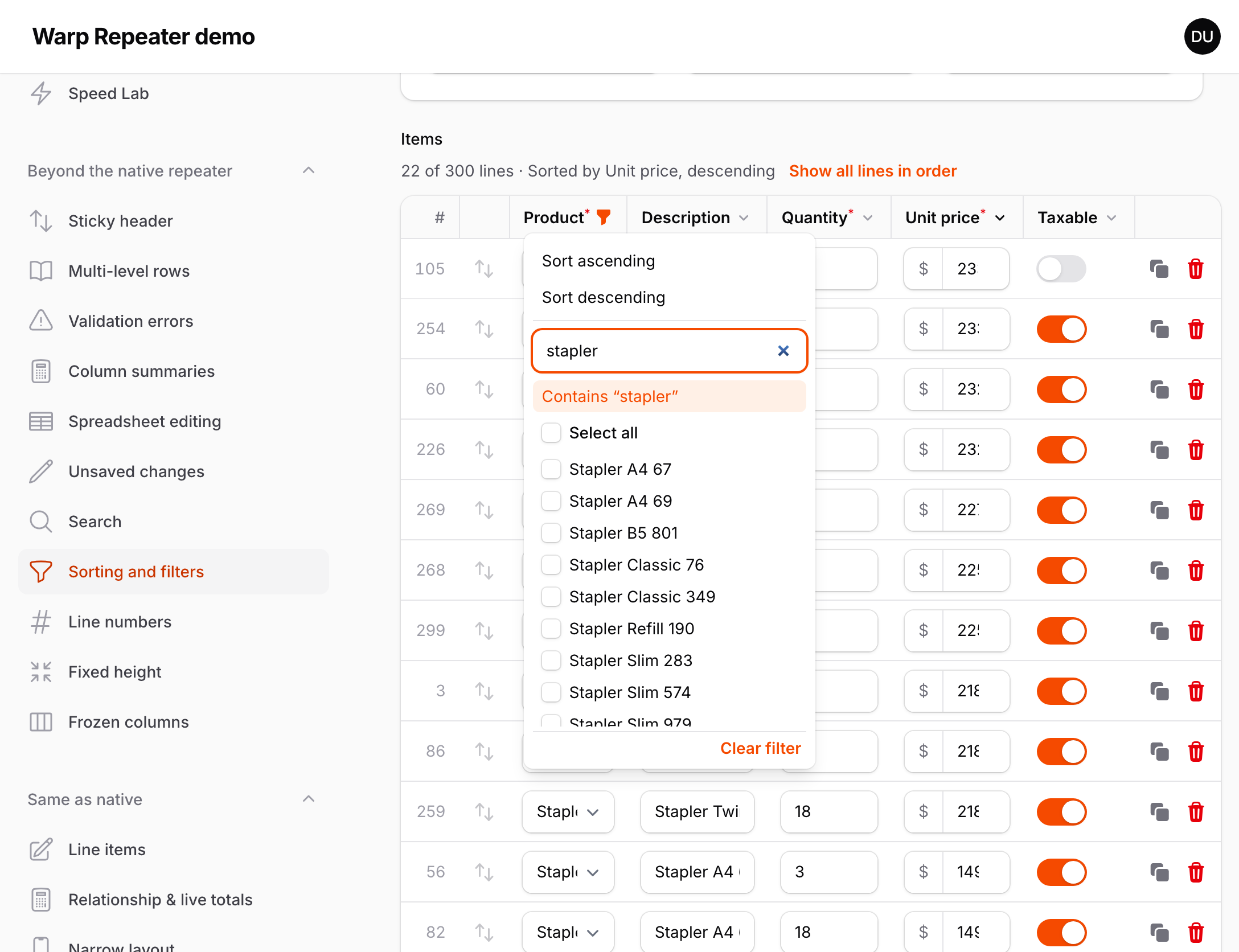Click Quantity field on line 56
1239x952 pixels.
(x=829, y=872)
